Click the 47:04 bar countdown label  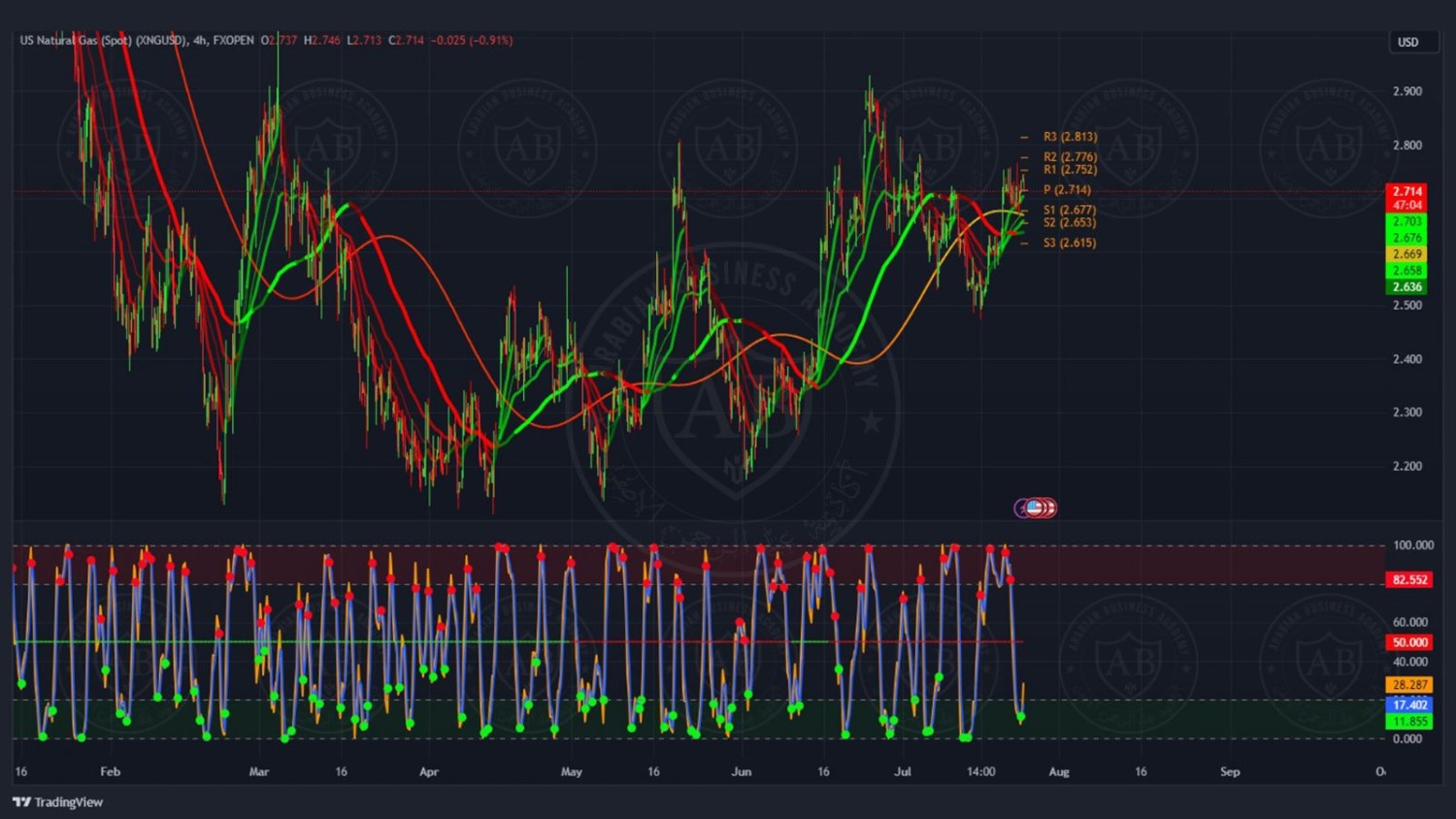coord(1407,206)
